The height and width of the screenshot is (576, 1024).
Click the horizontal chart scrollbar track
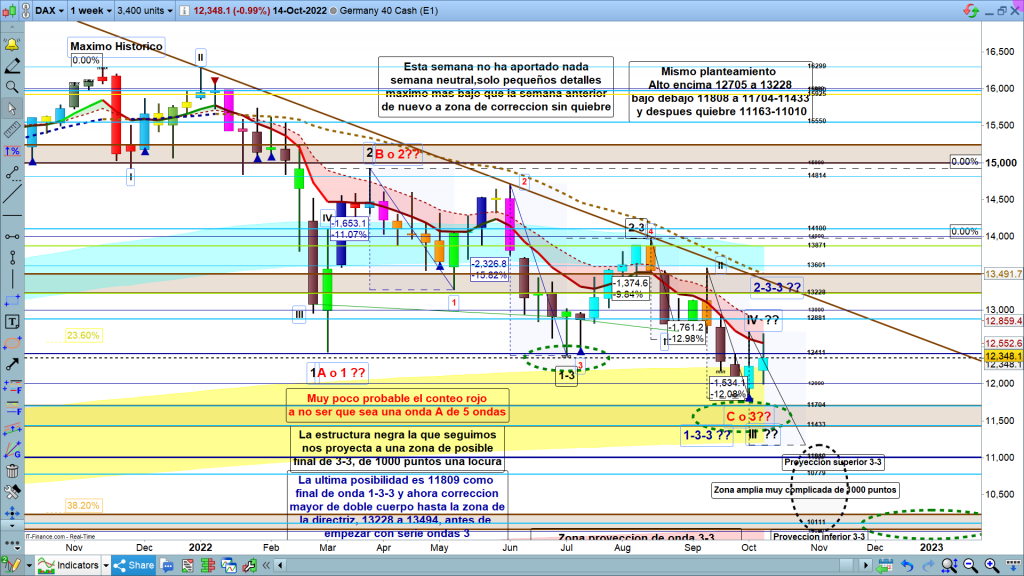(600, 566)
